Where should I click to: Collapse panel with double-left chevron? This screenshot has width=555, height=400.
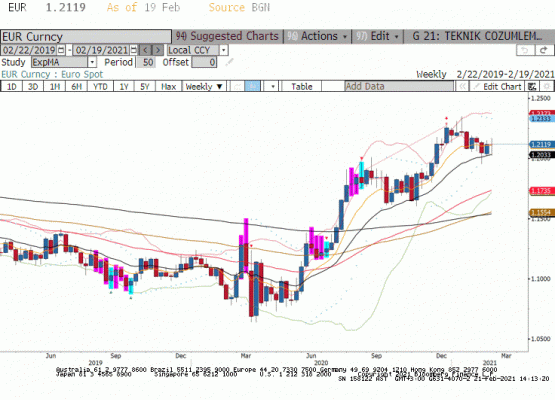coord(462,86)
